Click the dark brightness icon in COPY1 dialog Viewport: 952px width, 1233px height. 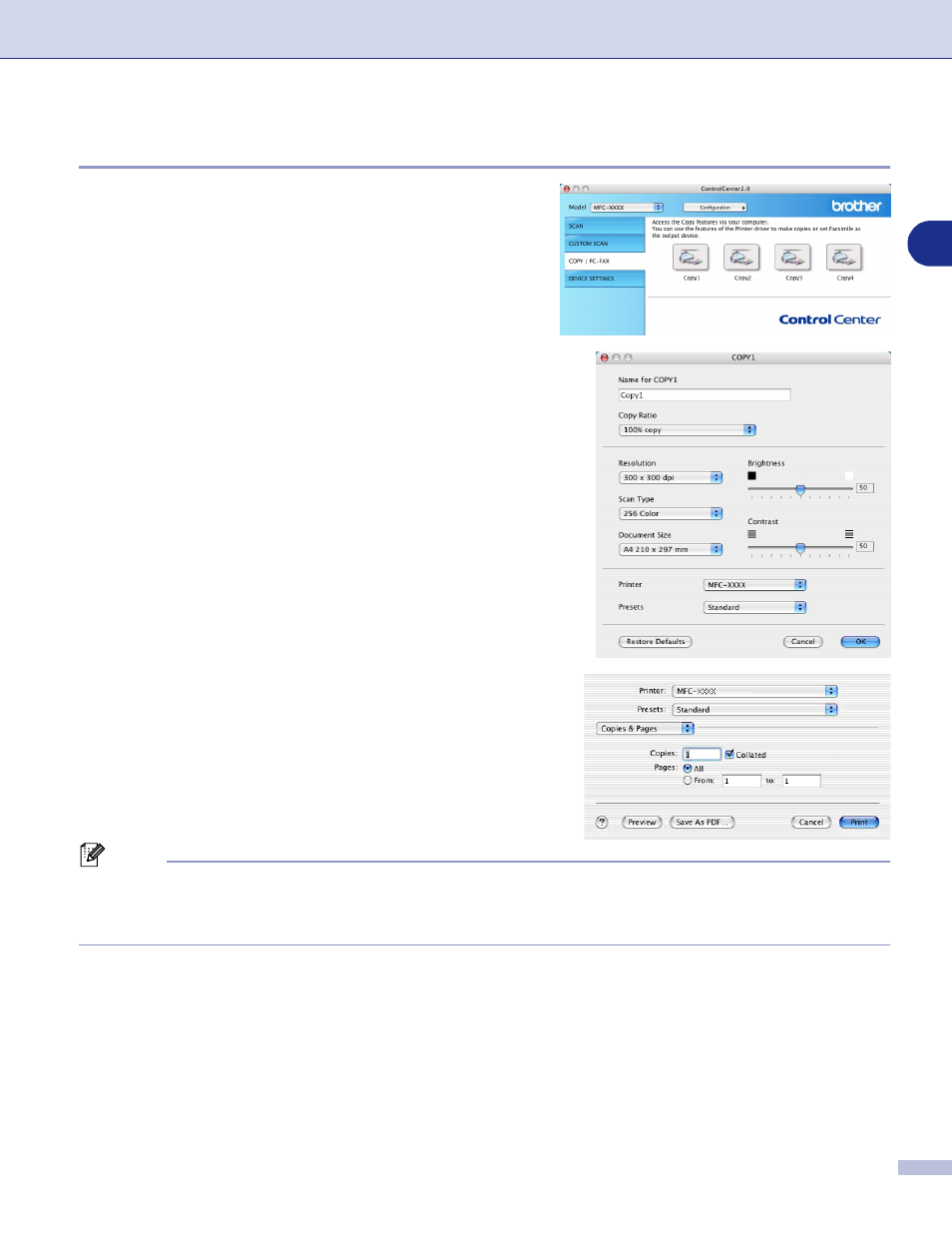tap(752, 476)
